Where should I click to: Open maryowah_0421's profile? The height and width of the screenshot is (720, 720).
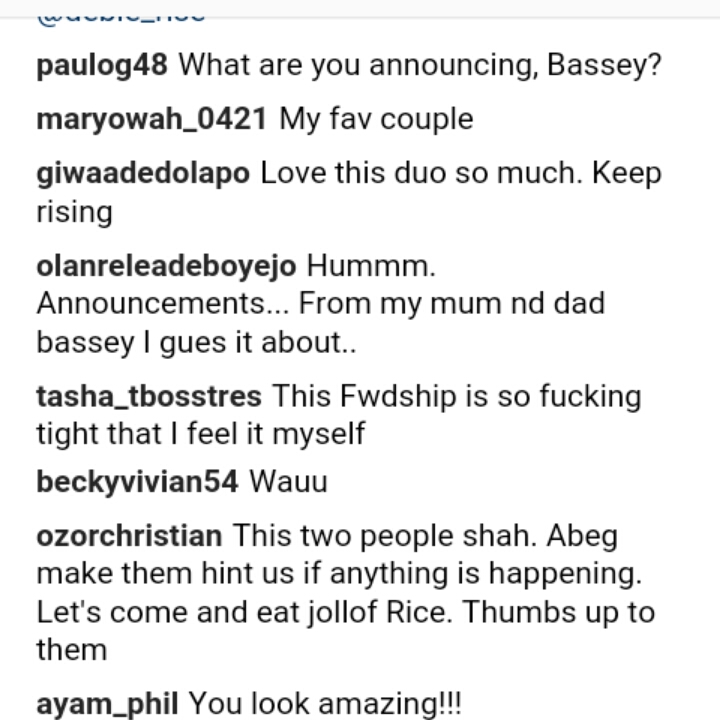click(x=151, y=120)
